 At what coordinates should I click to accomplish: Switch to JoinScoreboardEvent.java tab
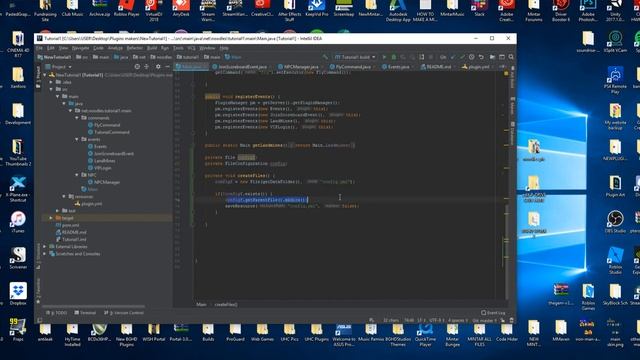point(240,67)
